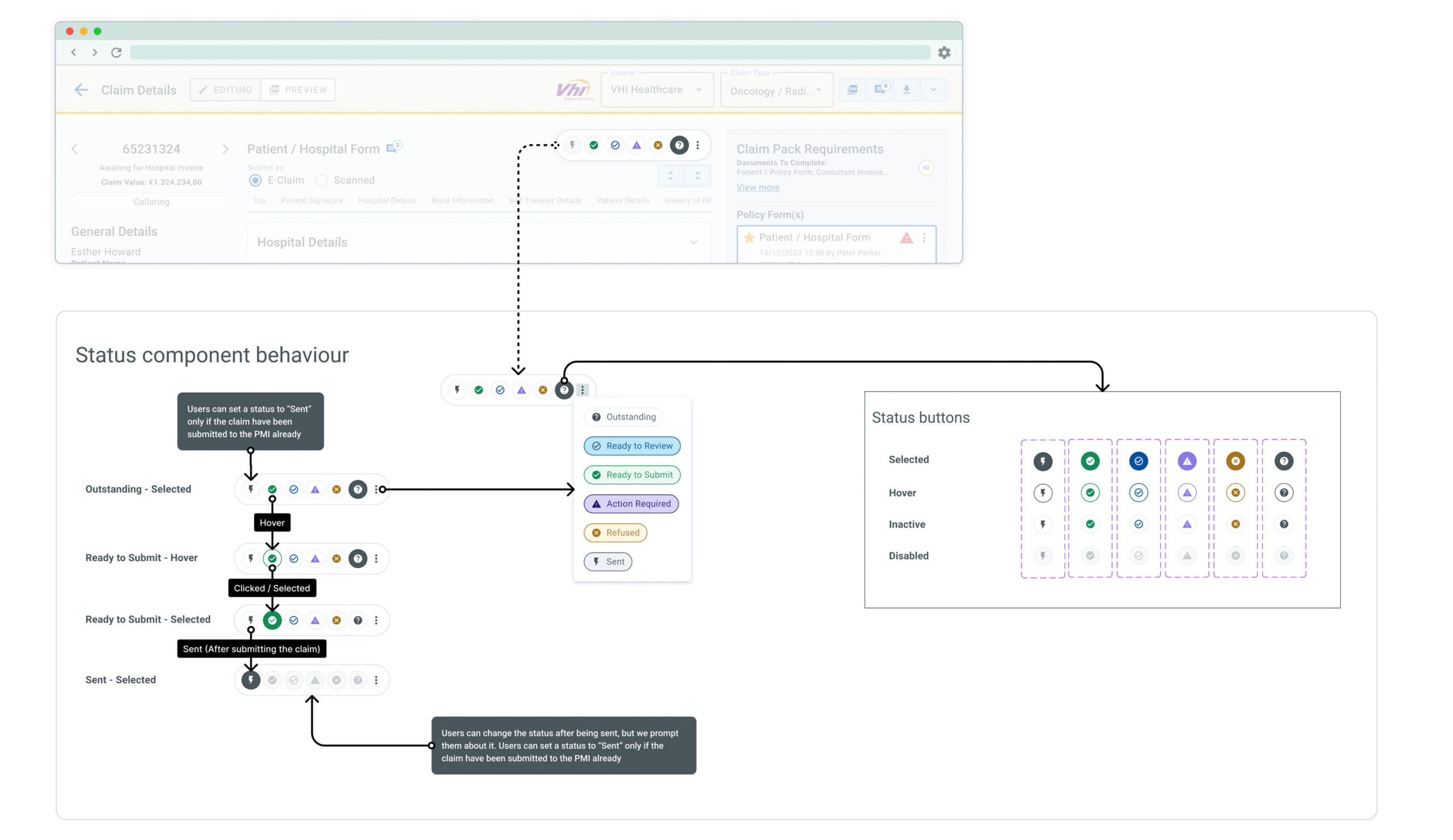Go to Ward Information tab
The image size is (1453, 840).
click(x=462, y=200)
